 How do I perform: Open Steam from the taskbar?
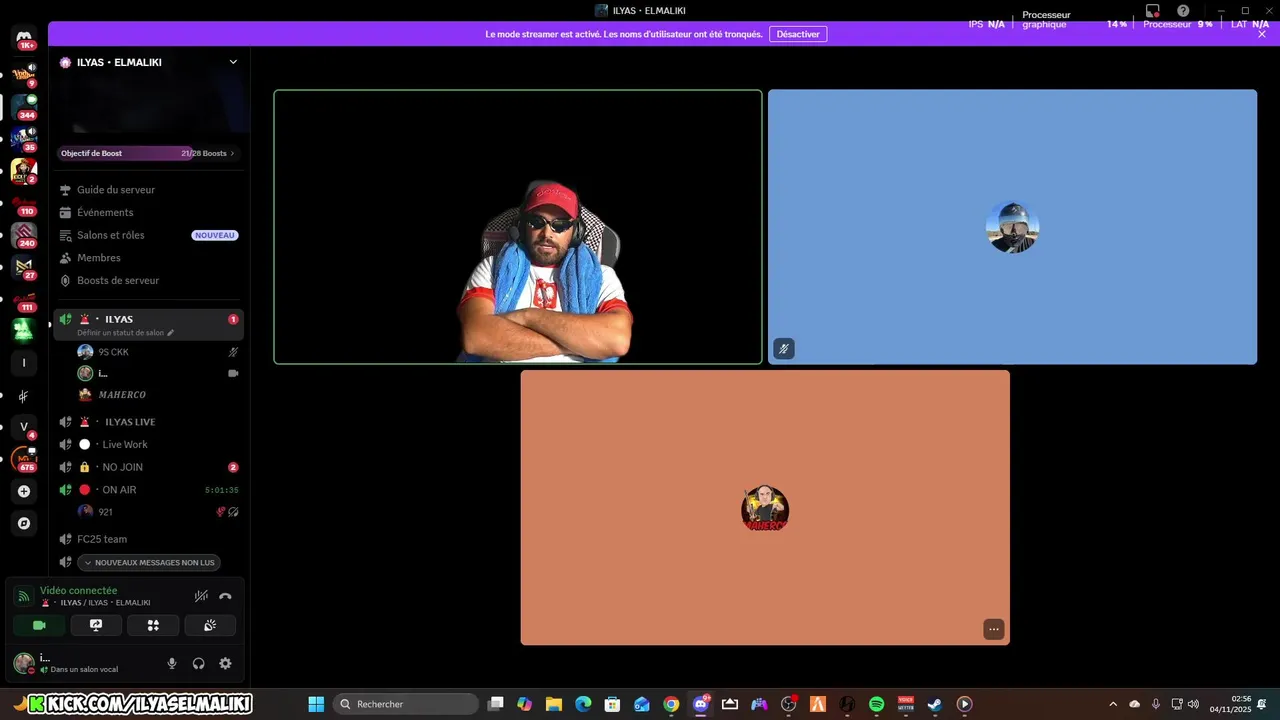935,704
